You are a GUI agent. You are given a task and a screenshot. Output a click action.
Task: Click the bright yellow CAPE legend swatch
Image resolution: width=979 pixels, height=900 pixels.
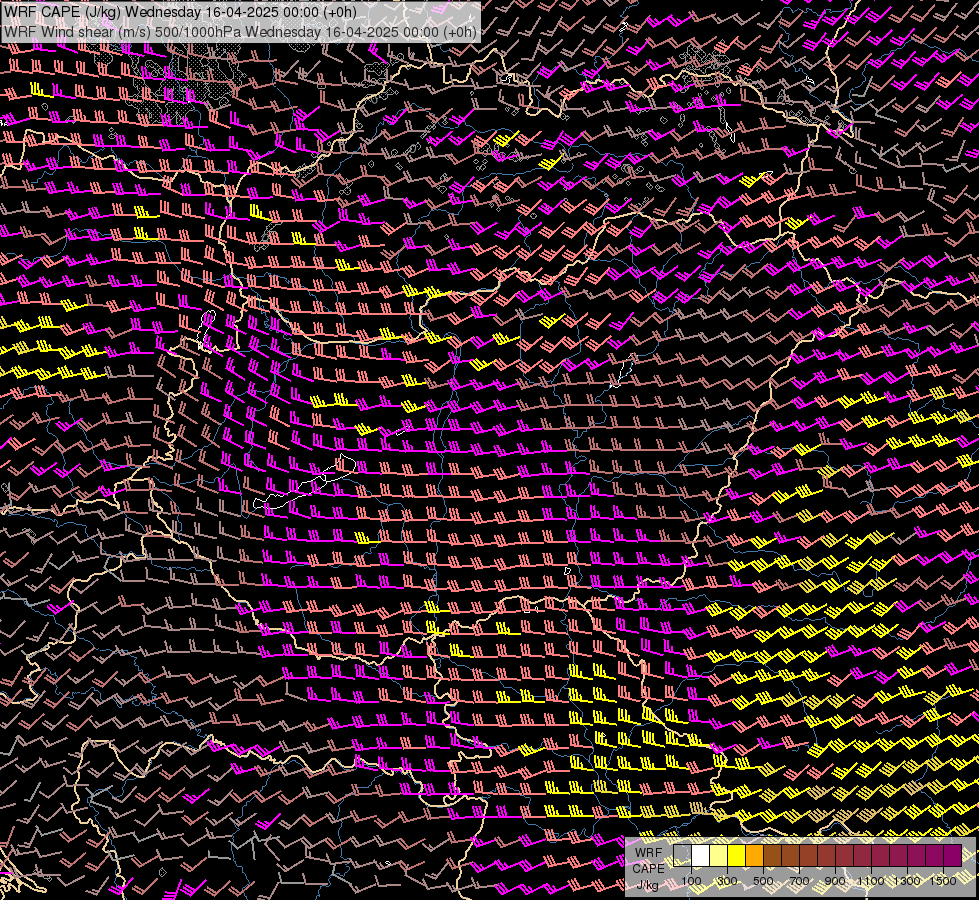[x=737, y=856]
